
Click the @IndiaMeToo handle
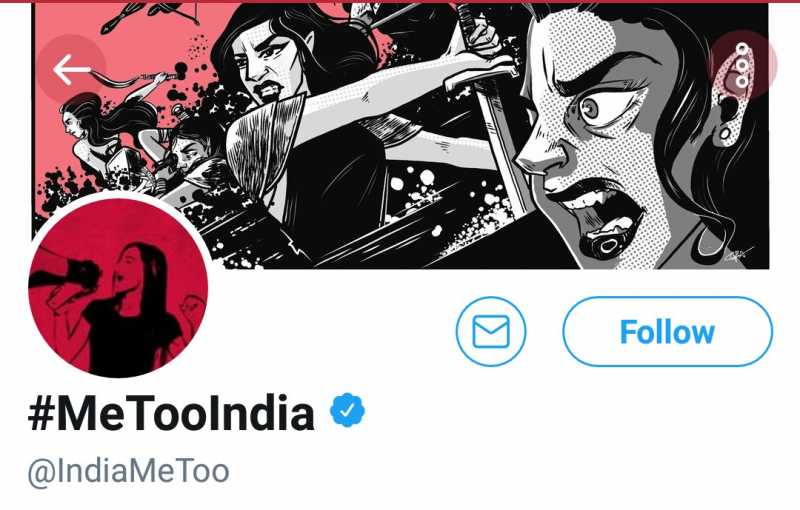tap(128, 470)
